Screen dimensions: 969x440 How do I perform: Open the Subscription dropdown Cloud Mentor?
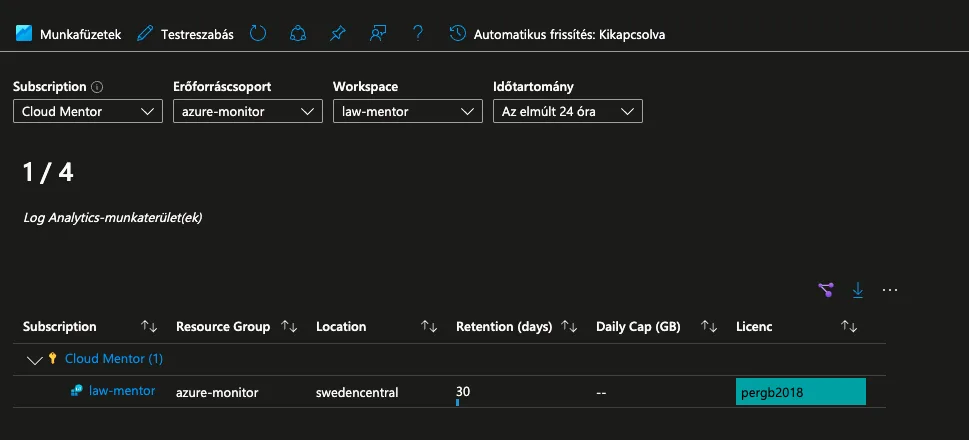[88, 111]
